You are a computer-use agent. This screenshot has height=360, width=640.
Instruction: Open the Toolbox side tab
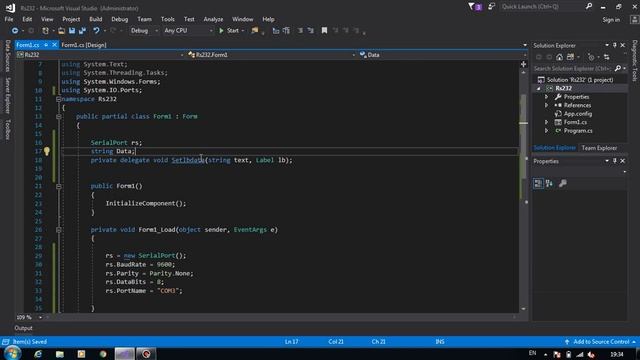click(7, 130)
